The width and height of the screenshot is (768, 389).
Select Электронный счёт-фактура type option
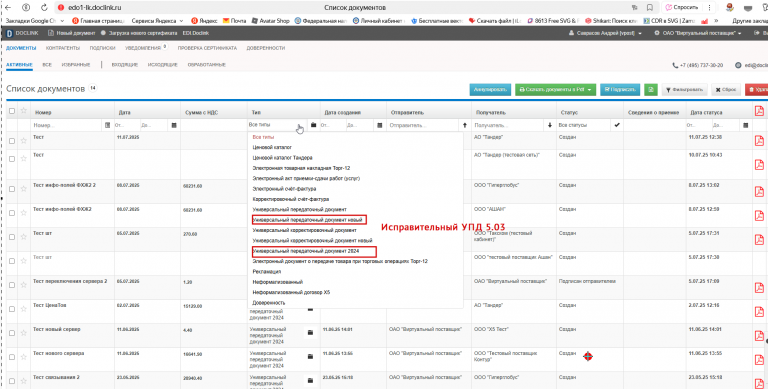point(284,189)
